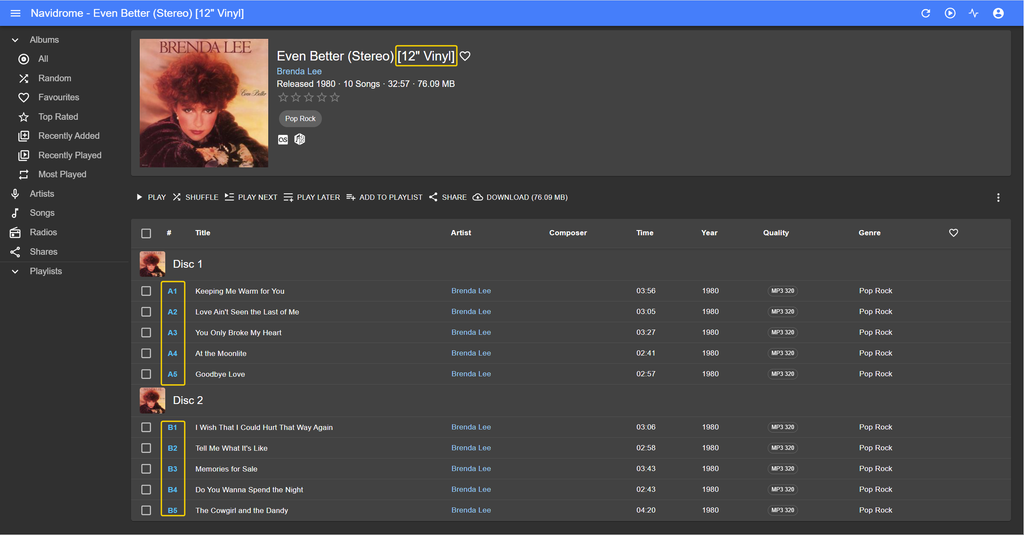Screen dimensions: 1024x535
Task: Click the Time column header
Action: point(645,233)
